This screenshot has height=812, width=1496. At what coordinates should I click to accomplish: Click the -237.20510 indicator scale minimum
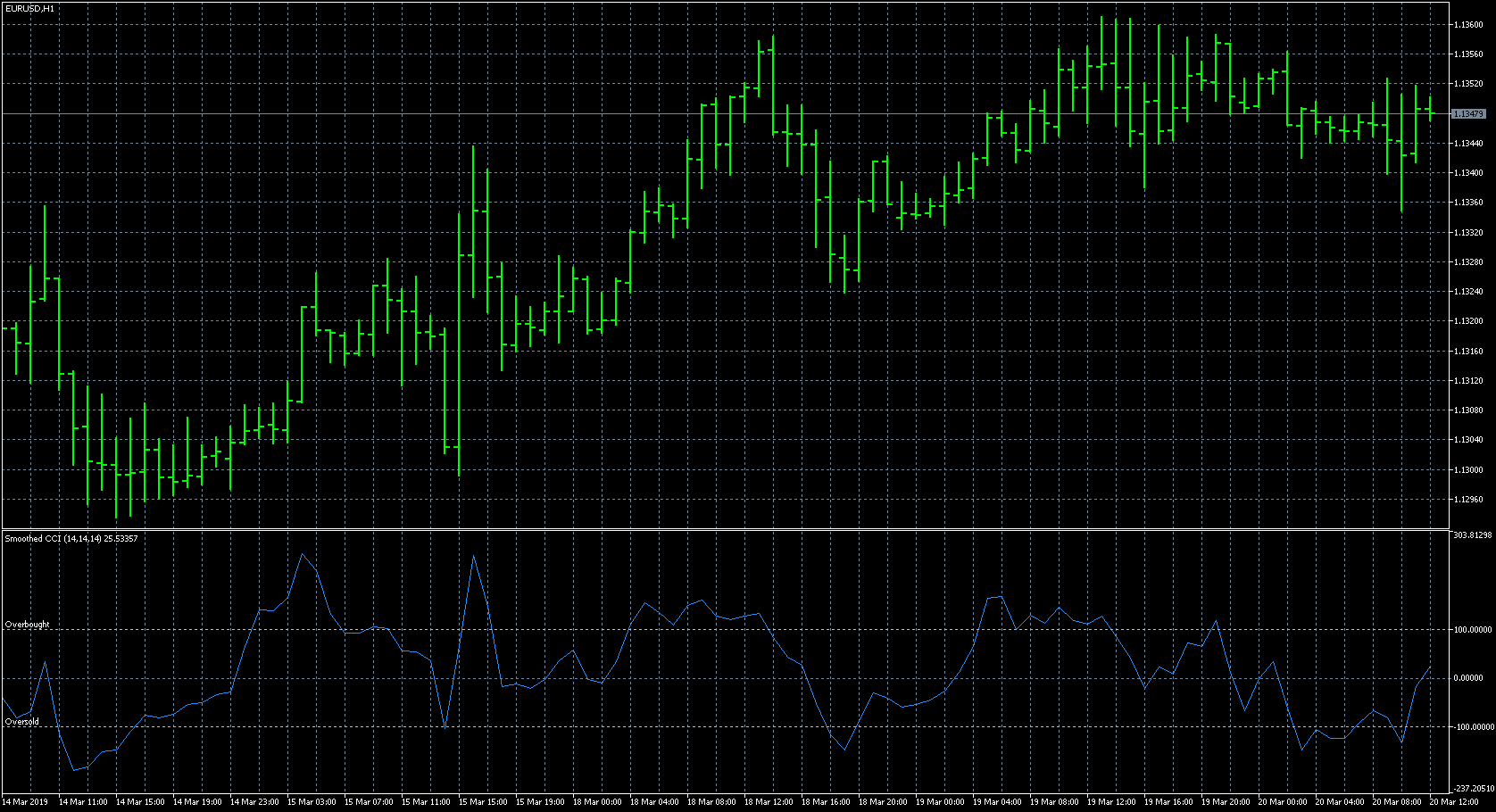[1473, 789]
